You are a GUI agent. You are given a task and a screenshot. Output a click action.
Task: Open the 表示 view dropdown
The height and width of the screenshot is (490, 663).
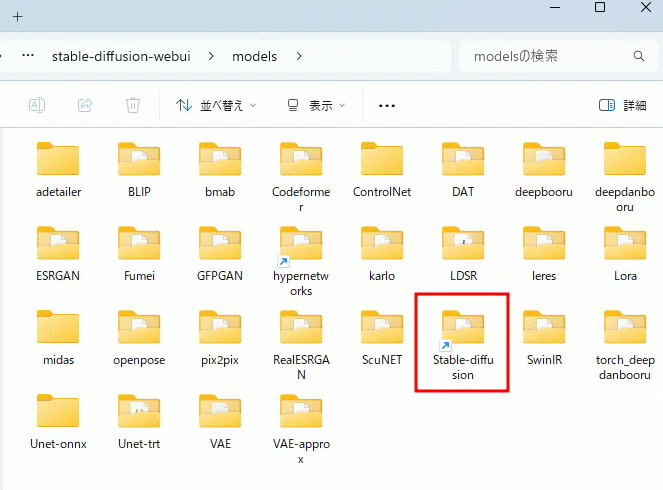(x=316, y=105)
